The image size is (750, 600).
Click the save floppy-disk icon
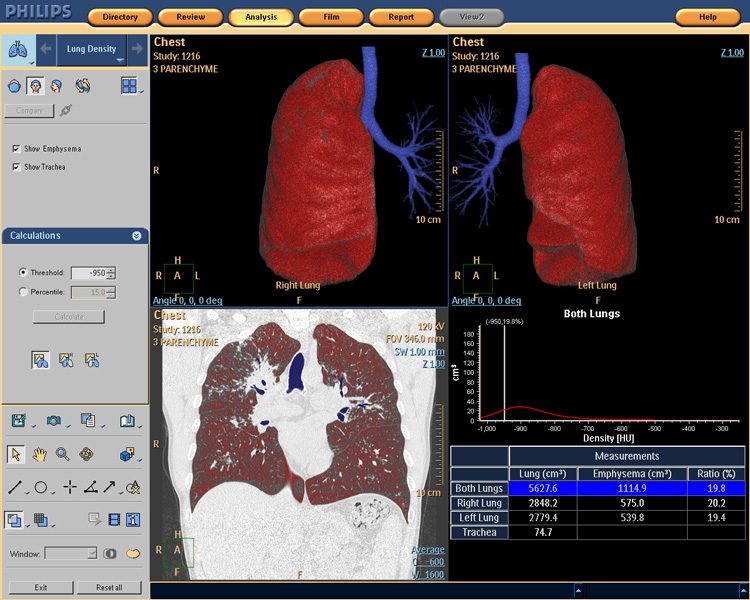(x=19, y=421)
